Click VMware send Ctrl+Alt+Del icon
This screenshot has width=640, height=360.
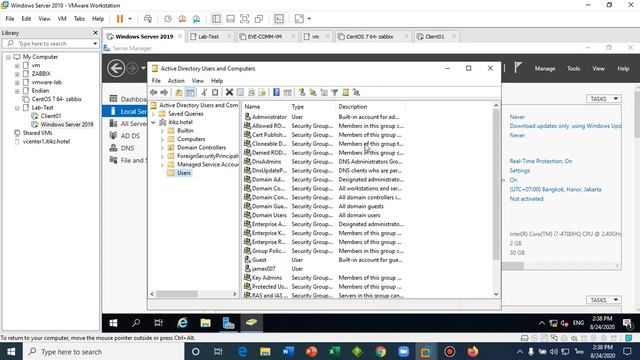pos(148,19)
